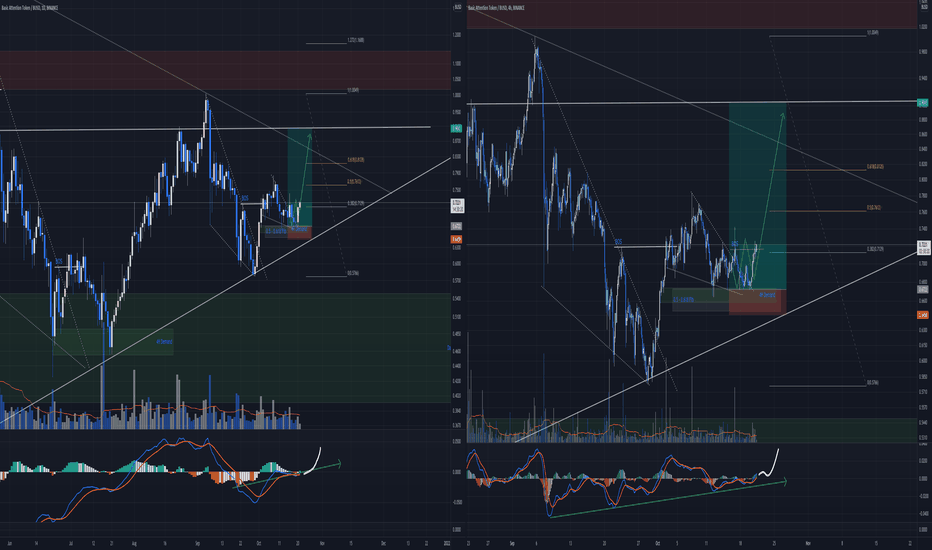Image resolution: width=932 pixels, height=550 pixels.
Task: Select the white MACD projection curve on 4h chart
Action: tap(768, 464)
